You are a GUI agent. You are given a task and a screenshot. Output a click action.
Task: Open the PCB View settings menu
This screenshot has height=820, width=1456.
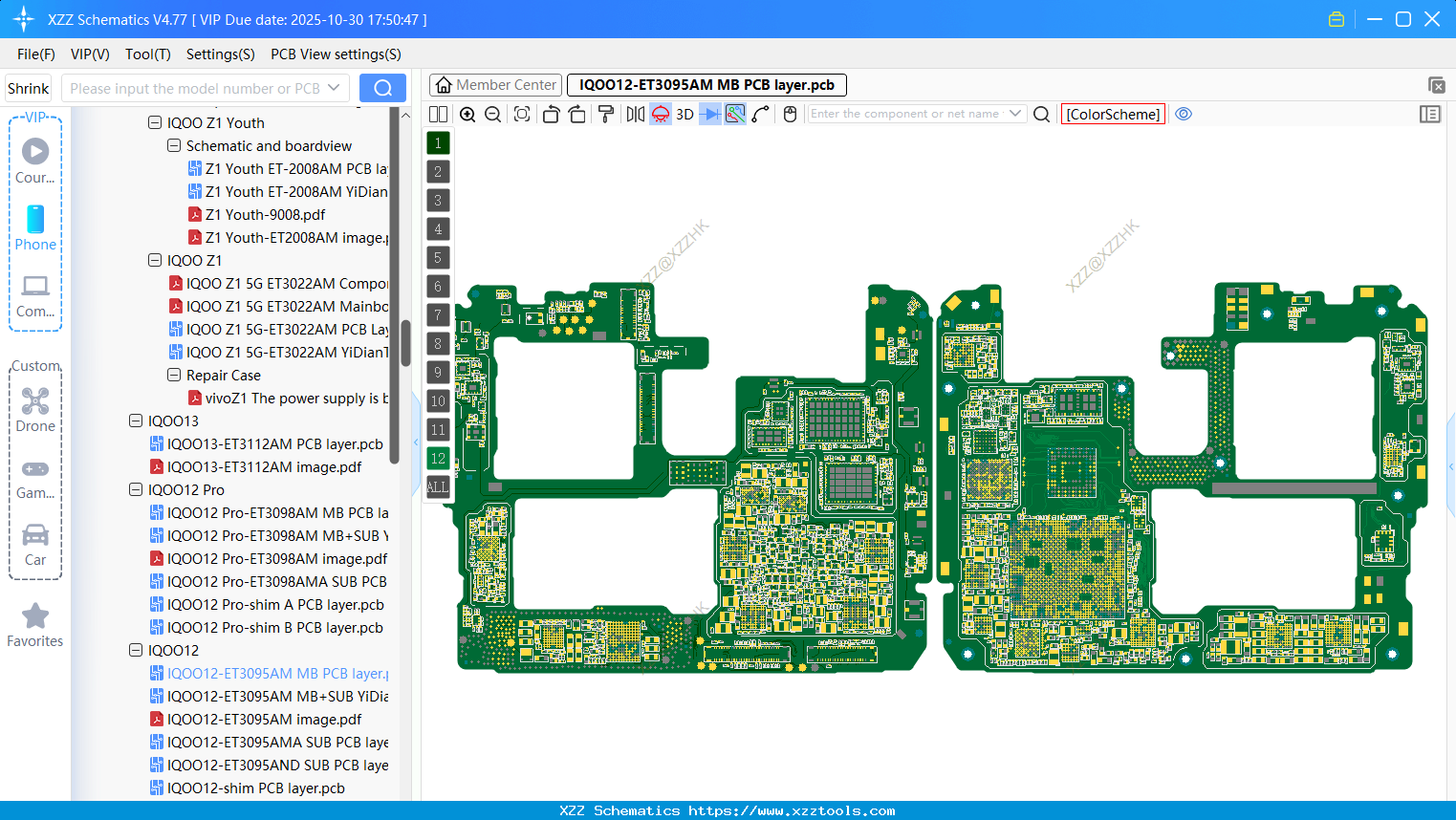tap(335, 54)
